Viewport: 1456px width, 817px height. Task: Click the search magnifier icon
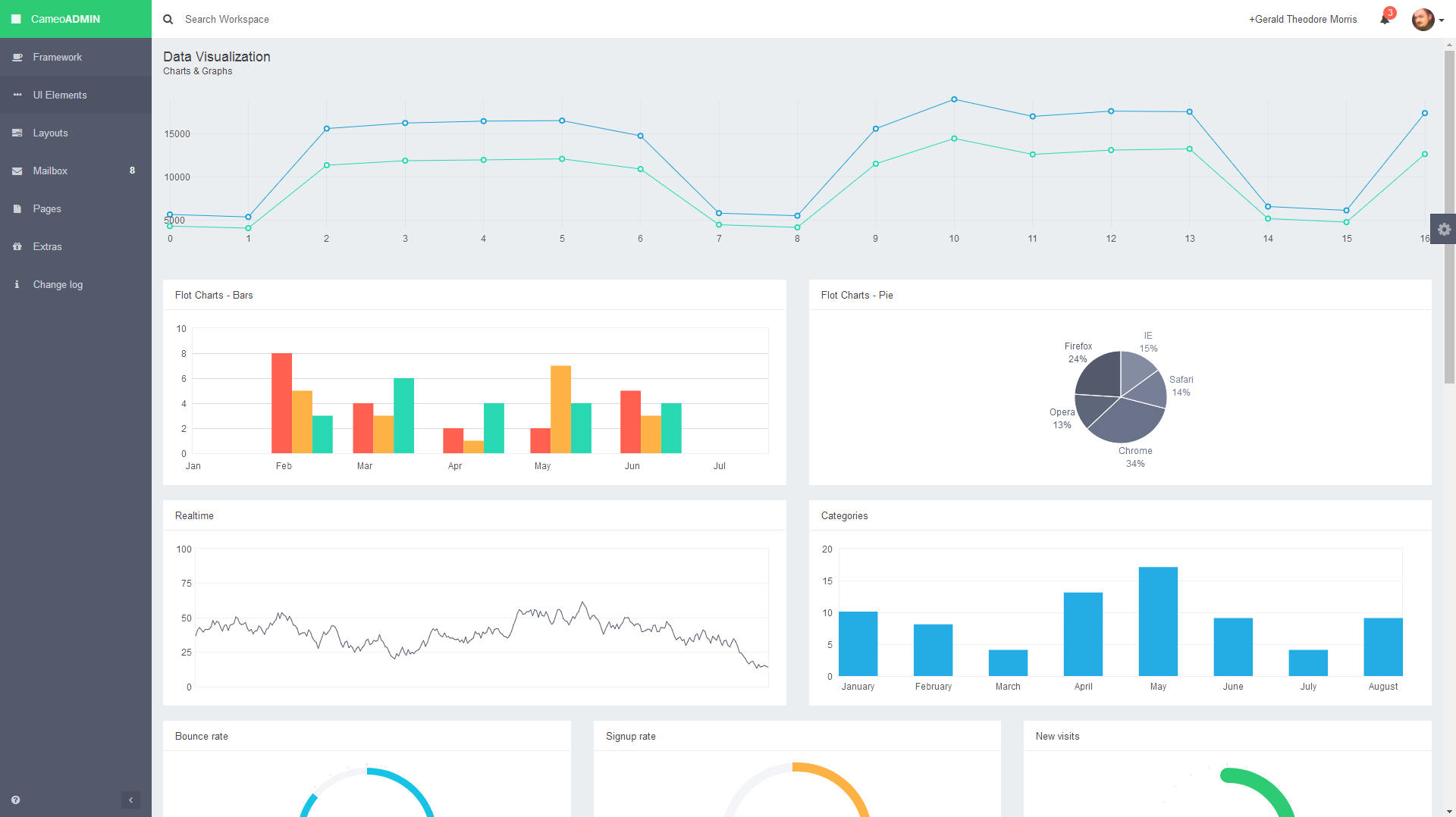pos(168,19)
